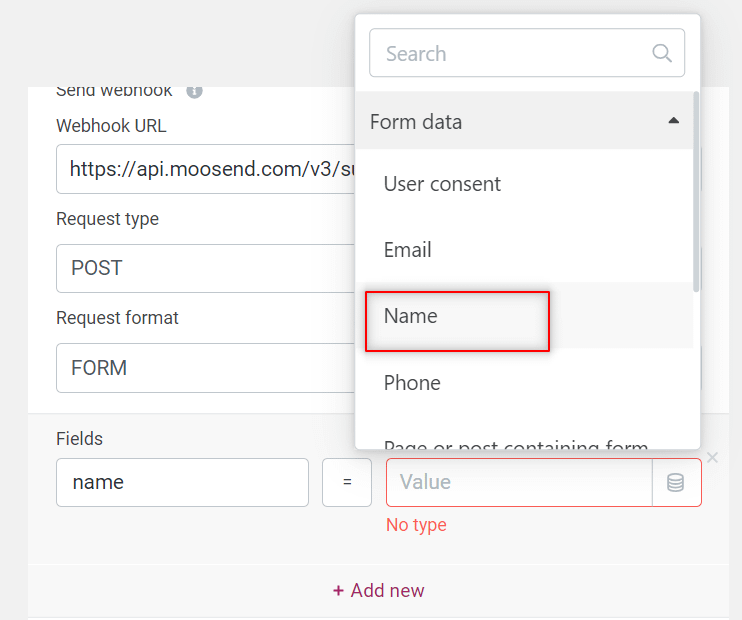
Task: Click the Form data group header label
Action: pyautogui.click(x=416, y=122)
